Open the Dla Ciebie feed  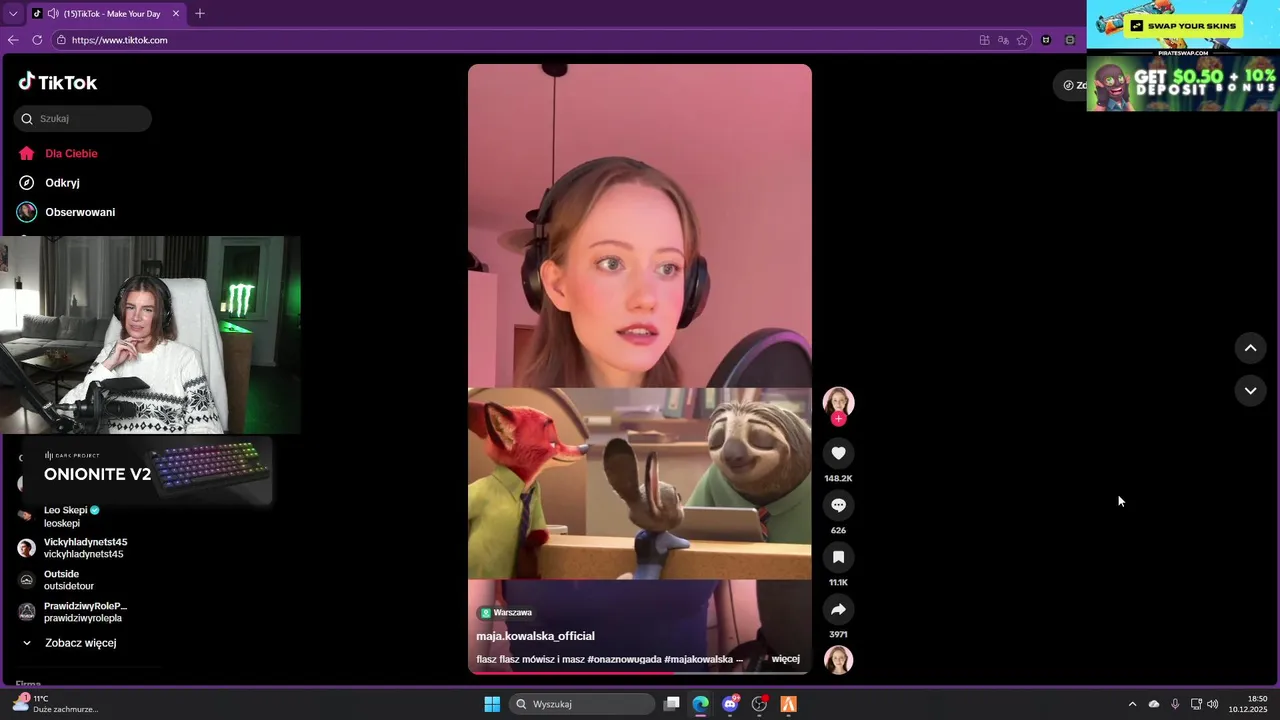click(72, 153)
